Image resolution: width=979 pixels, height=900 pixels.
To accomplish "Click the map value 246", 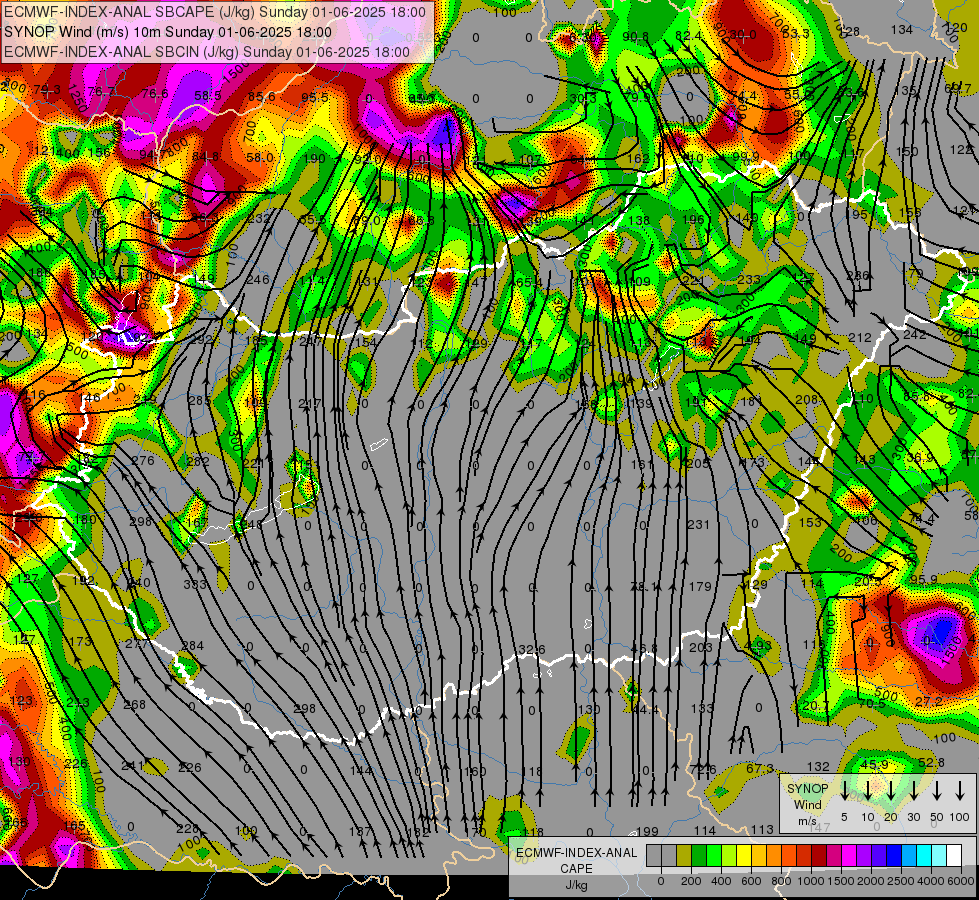I will [258, 279].
